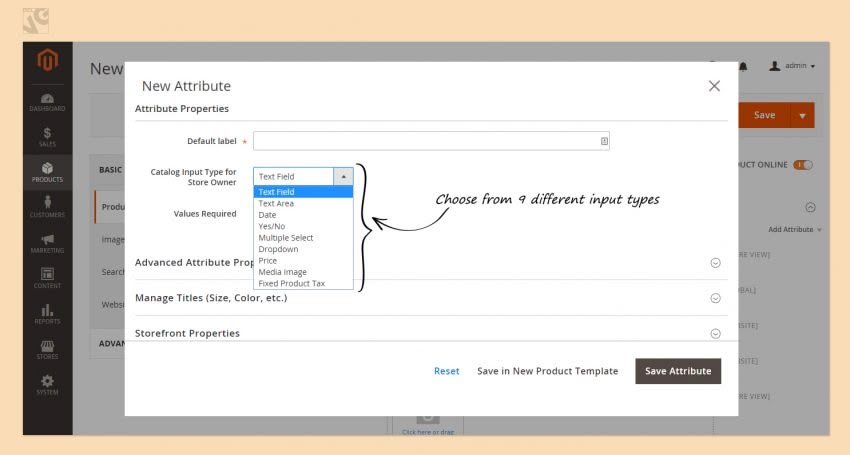The height and width of the screenshot is (455, 850).
Task: Click the orange Save button
Action: click(x=764, y=116)
